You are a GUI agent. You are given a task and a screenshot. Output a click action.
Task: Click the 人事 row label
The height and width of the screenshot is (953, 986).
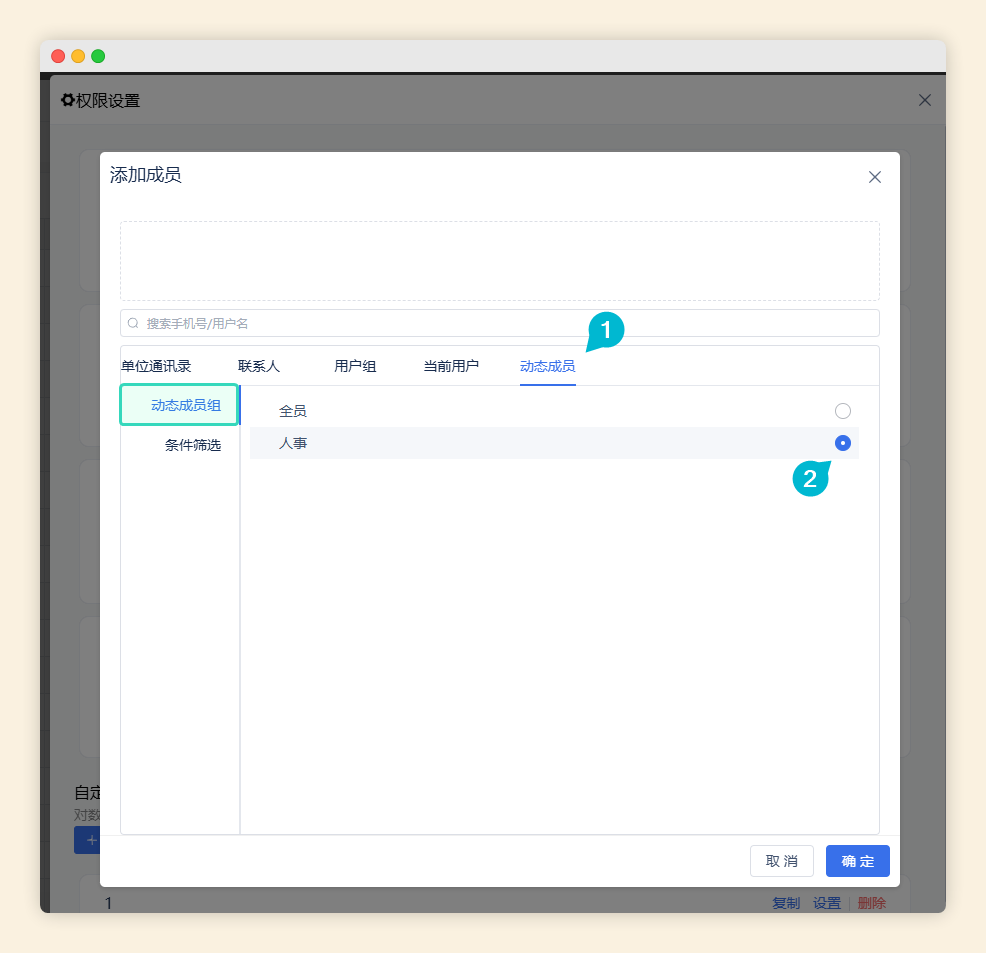(x=293, y=443)
